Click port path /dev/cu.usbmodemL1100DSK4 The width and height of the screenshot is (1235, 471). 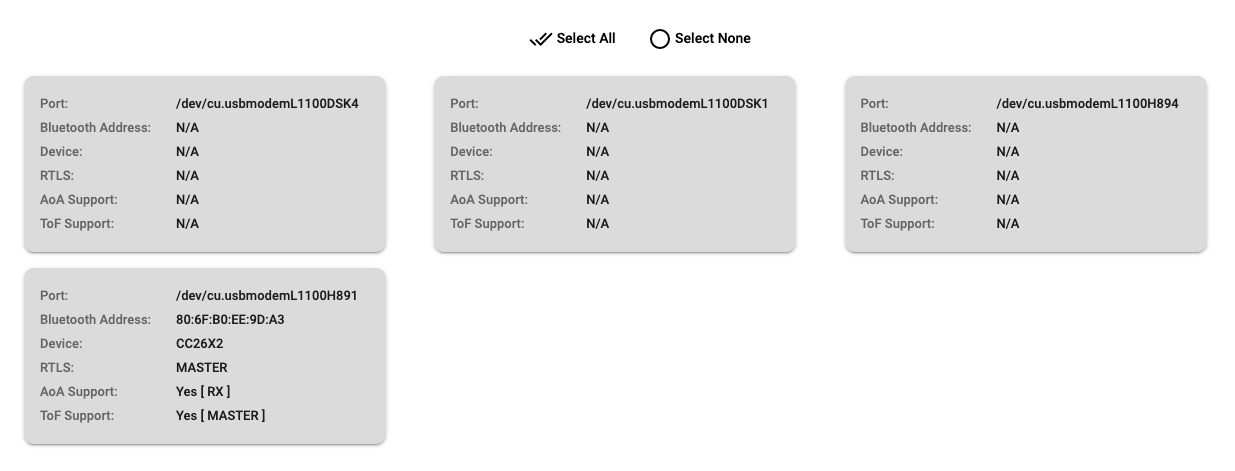pyautogui.click(x=267, y=104)
